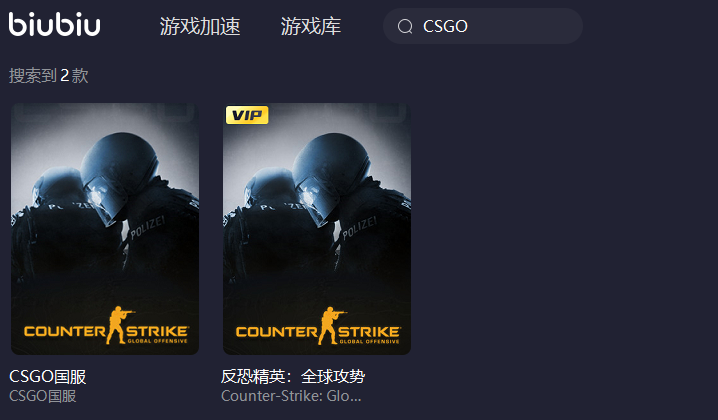Screen dimensions: 718x420
Task: Focus the search field containing CSGO
Action: [x=483, y=26]
